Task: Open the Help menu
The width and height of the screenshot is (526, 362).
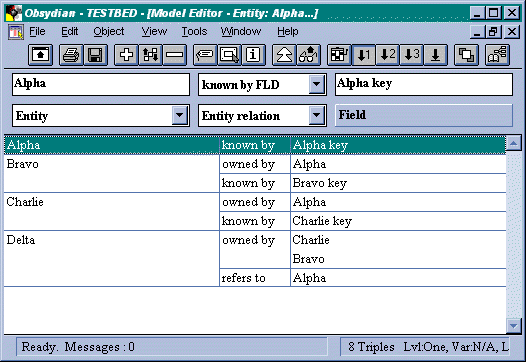Action: pos(287,32)
